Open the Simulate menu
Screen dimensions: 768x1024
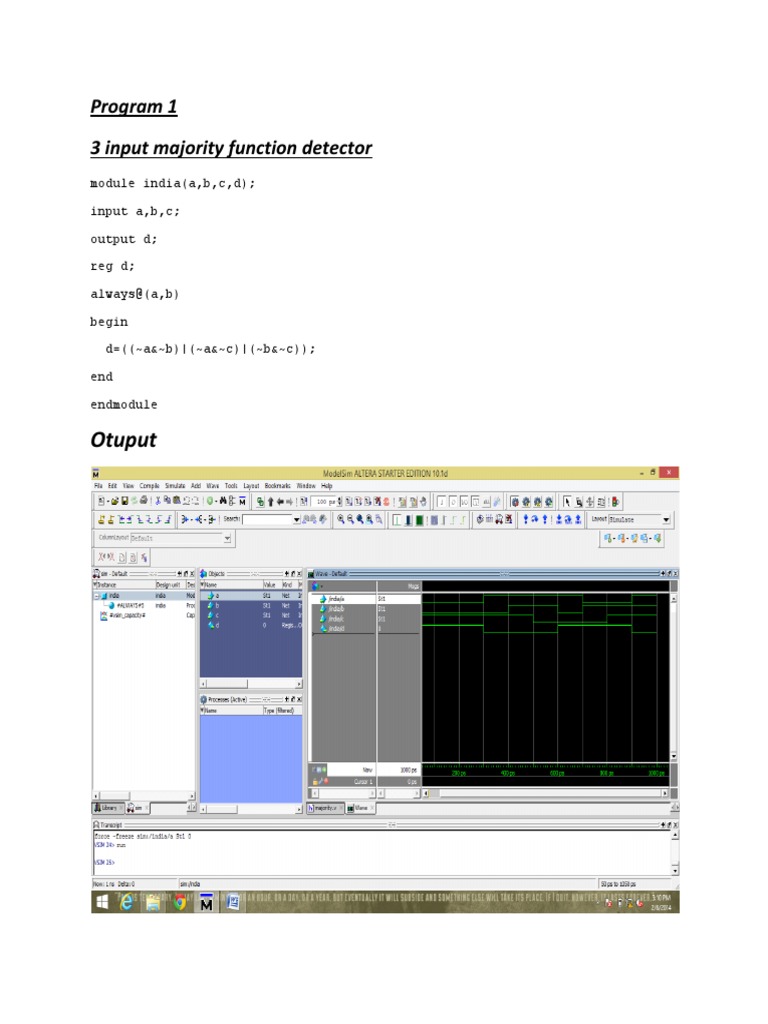[174, 486]
